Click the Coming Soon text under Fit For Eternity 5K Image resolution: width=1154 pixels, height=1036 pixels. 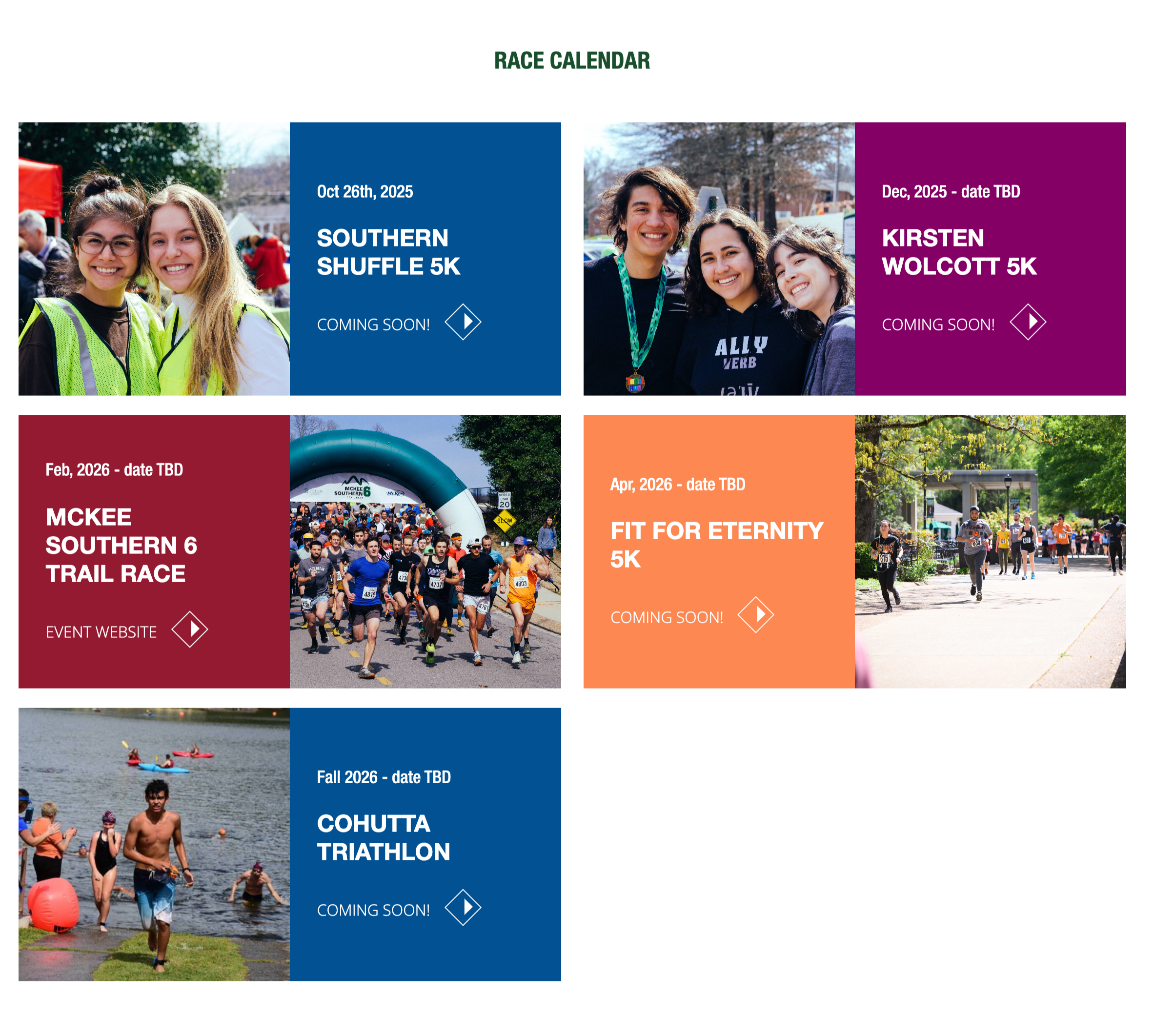[x=667, y=617]
